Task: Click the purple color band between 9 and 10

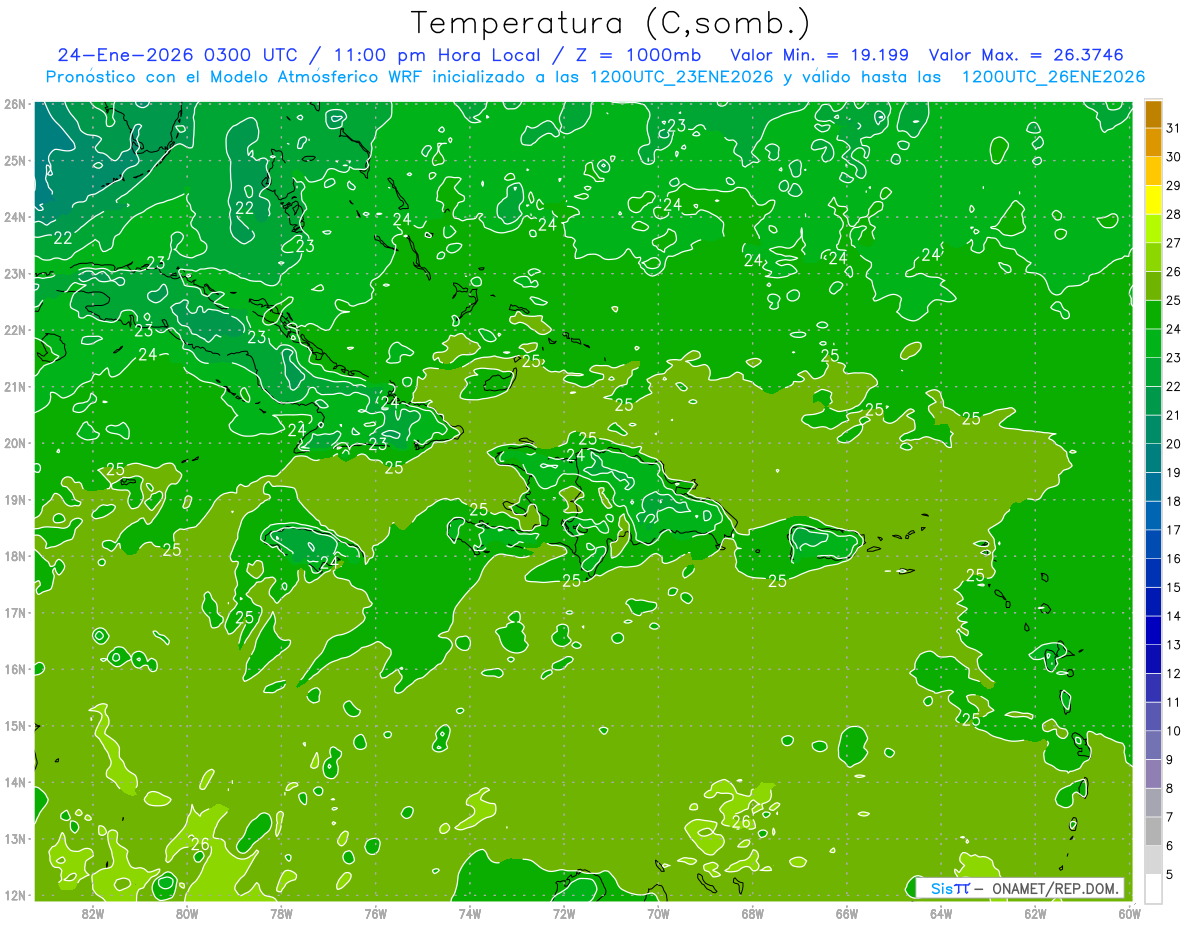Action: point(1153,745)
